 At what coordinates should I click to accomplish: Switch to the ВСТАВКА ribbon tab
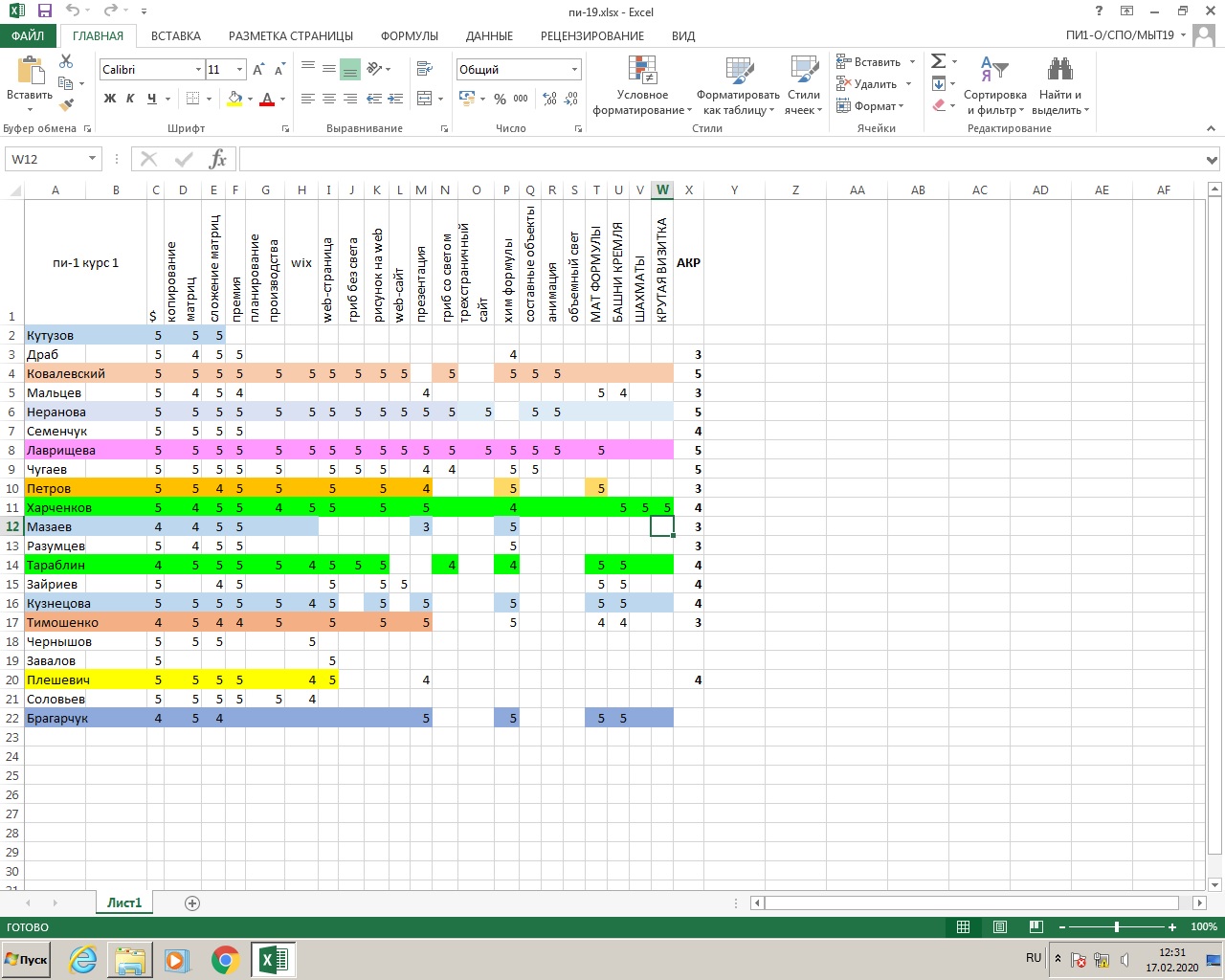click(x=176, y=36)
